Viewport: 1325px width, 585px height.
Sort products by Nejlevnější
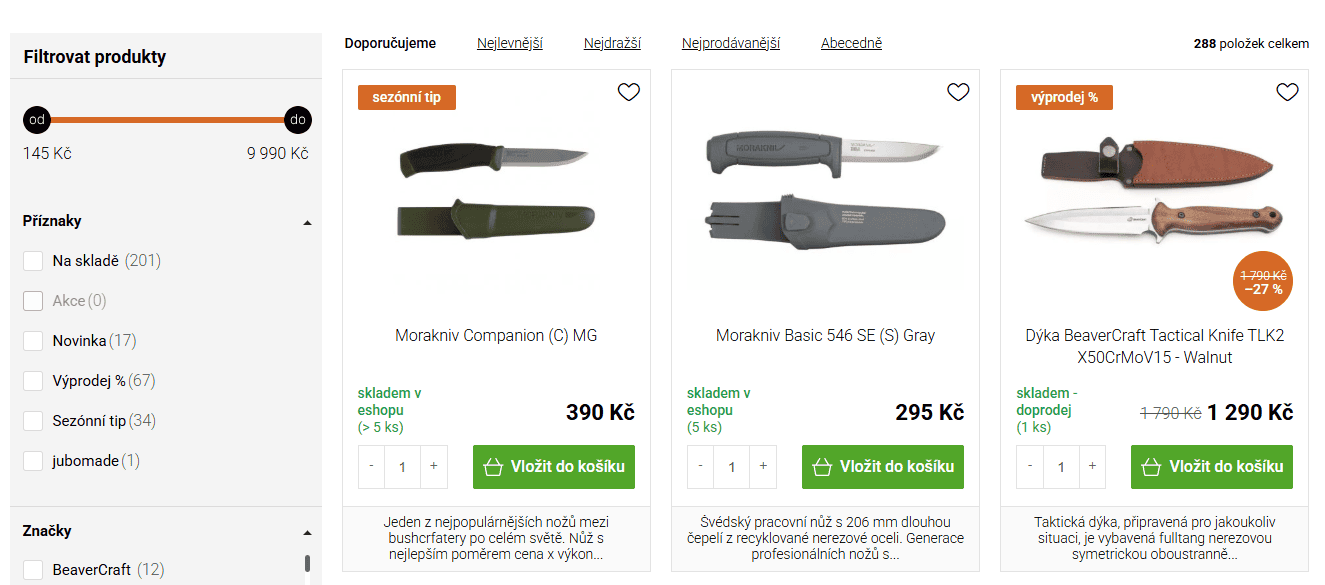tap(510, 43)
